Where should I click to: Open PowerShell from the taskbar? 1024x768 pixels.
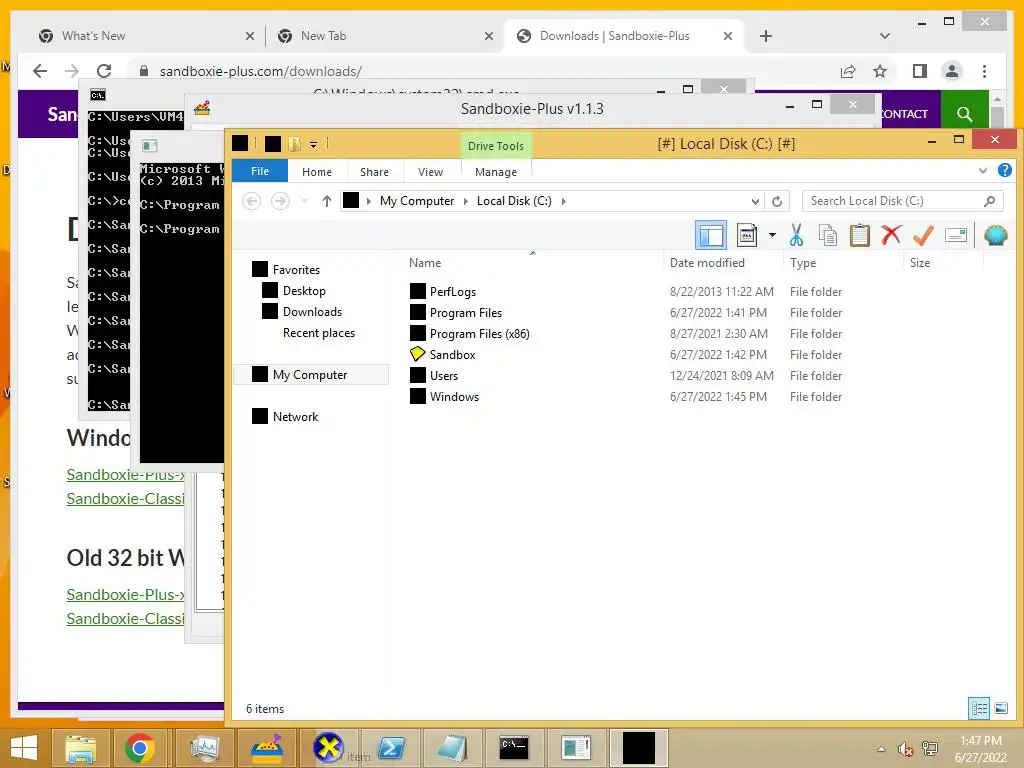(x=391, y=748)
